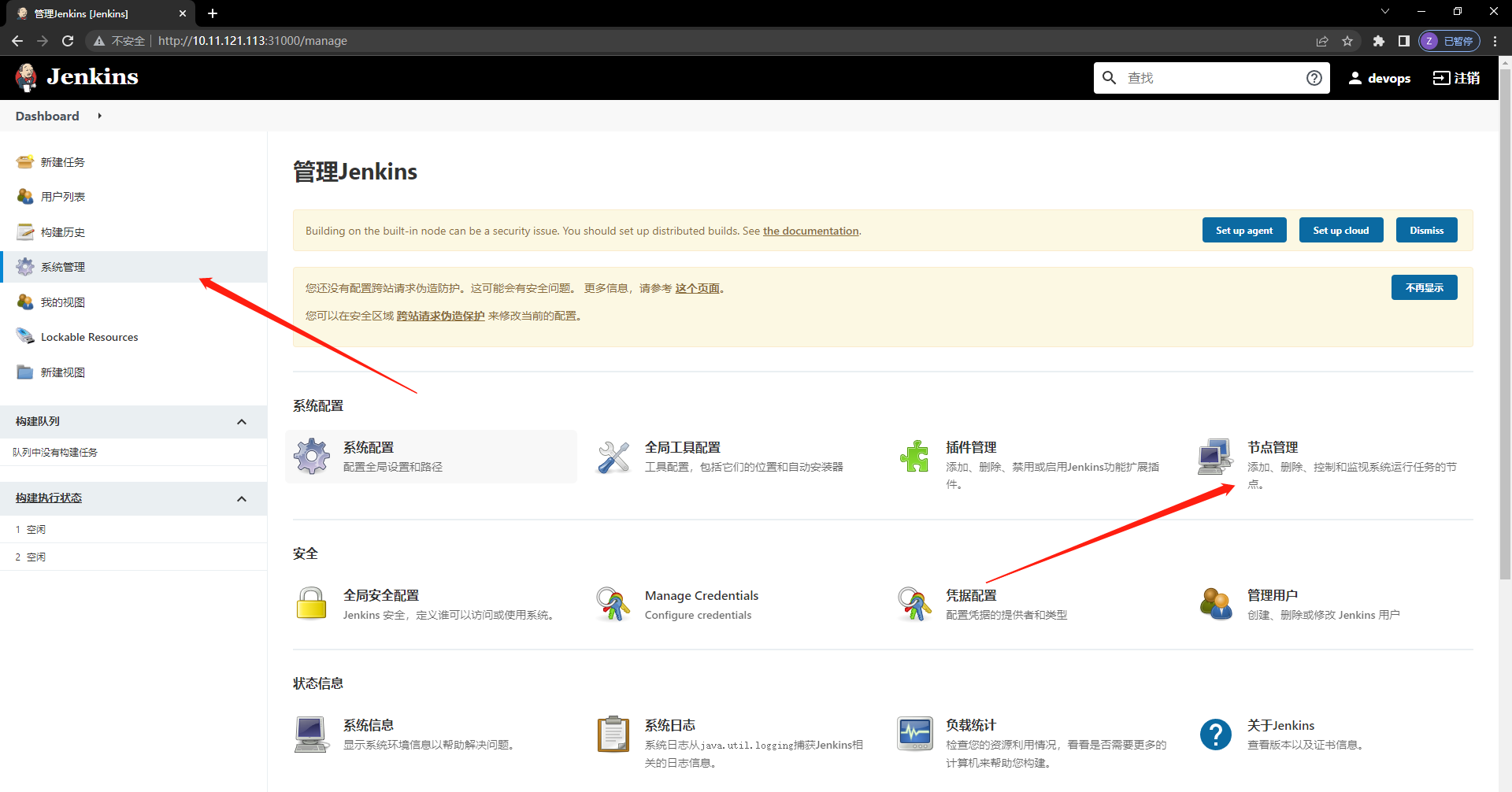Collapse the 构建执行状态 panel chevron

242,499
